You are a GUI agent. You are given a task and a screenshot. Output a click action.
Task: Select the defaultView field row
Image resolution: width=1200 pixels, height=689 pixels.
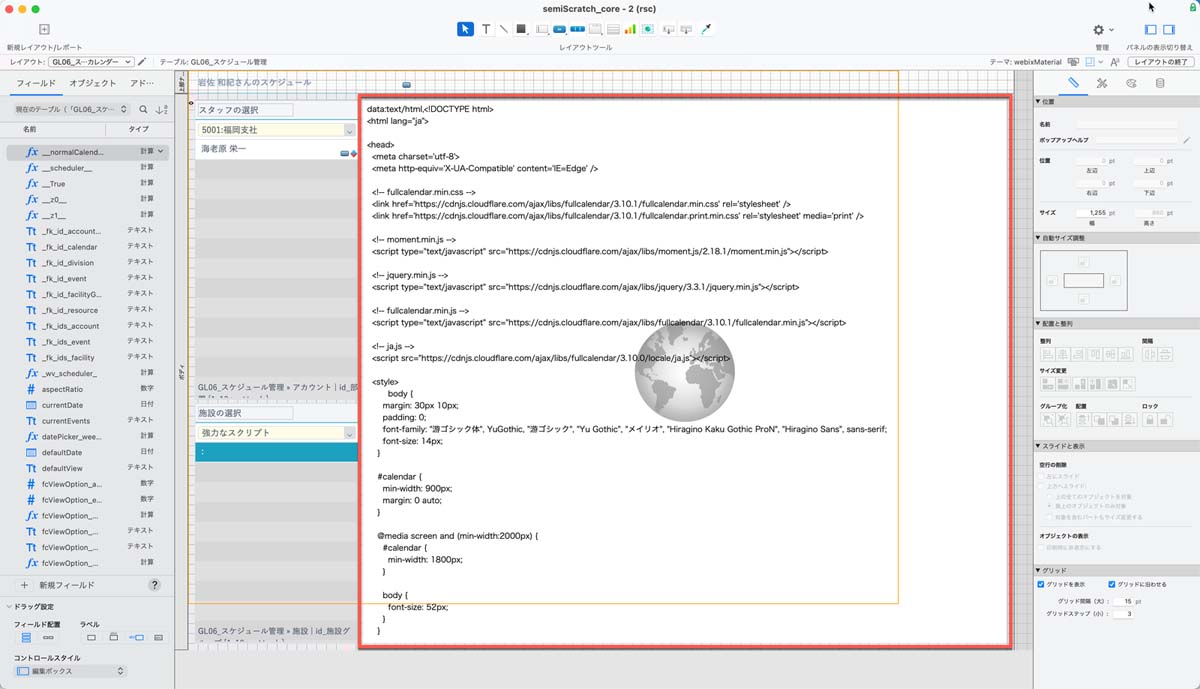coord(88,468)
